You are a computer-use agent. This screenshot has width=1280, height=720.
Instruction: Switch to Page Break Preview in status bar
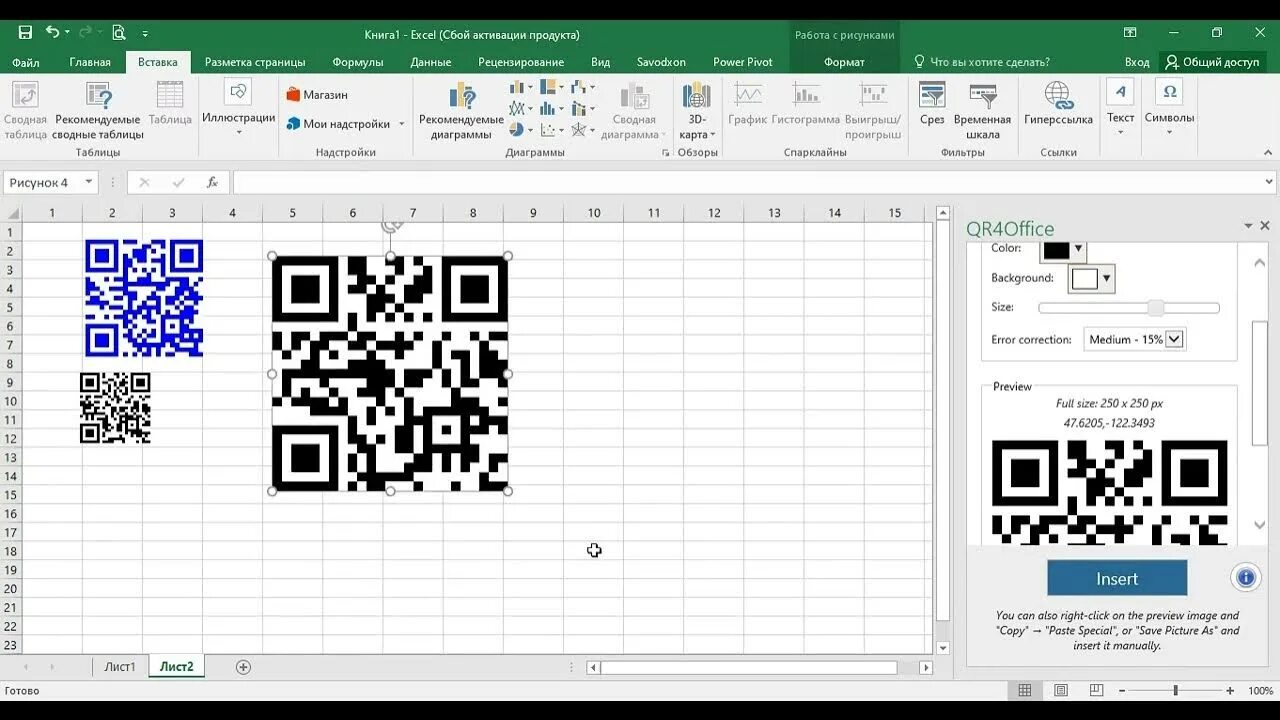[x=1097, y=691]
